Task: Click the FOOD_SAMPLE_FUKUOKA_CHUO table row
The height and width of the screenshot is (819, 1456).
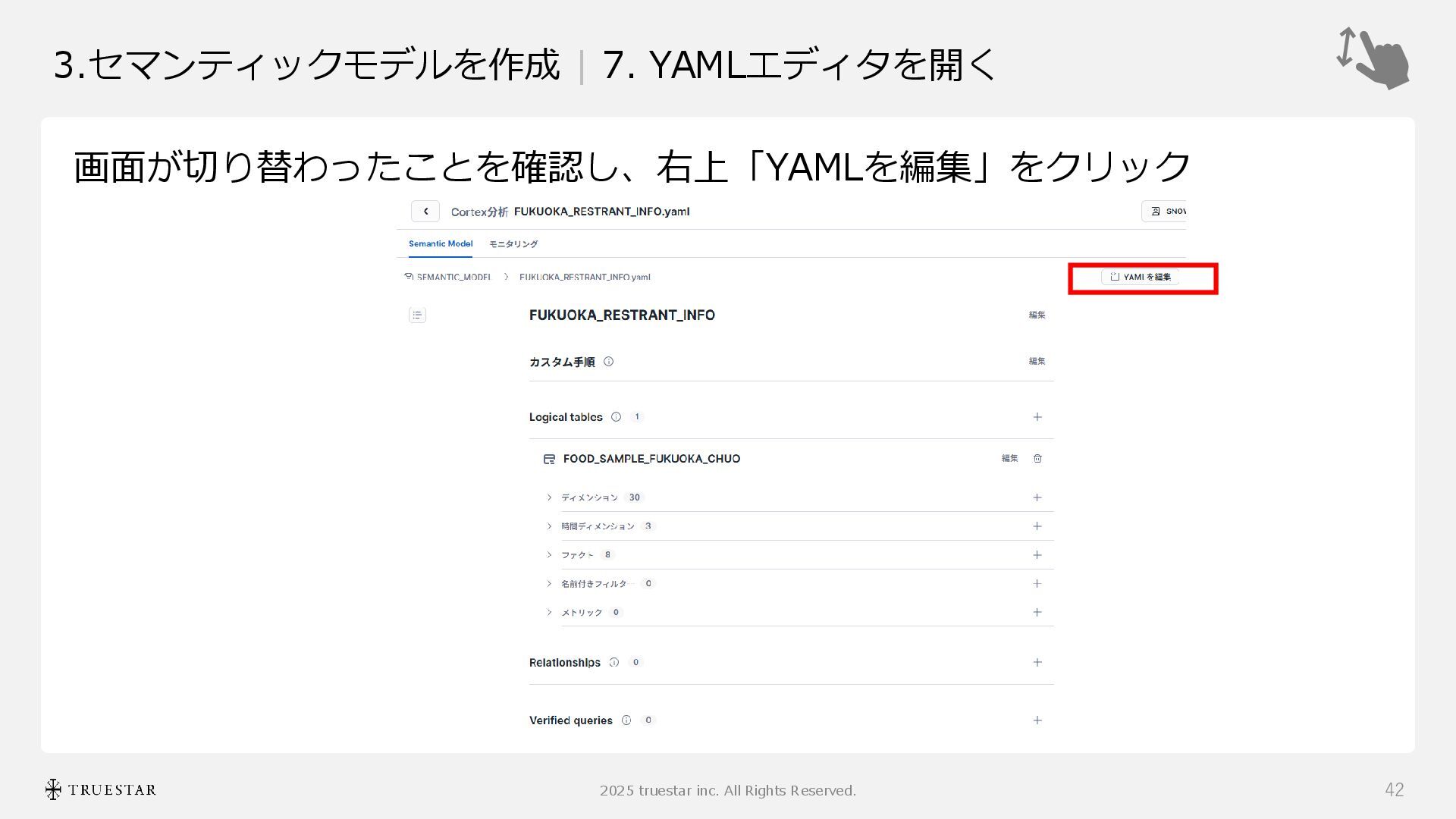Action: (651, 459)
